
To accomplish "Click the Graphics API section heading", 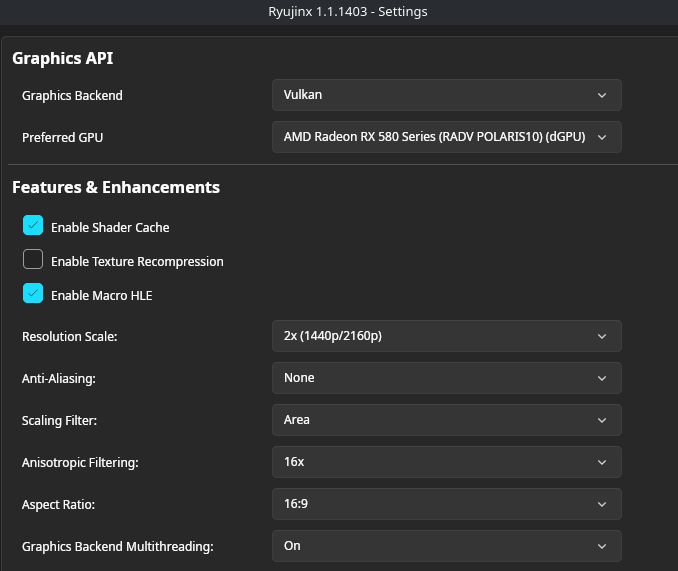I will (x=62, y=58).
